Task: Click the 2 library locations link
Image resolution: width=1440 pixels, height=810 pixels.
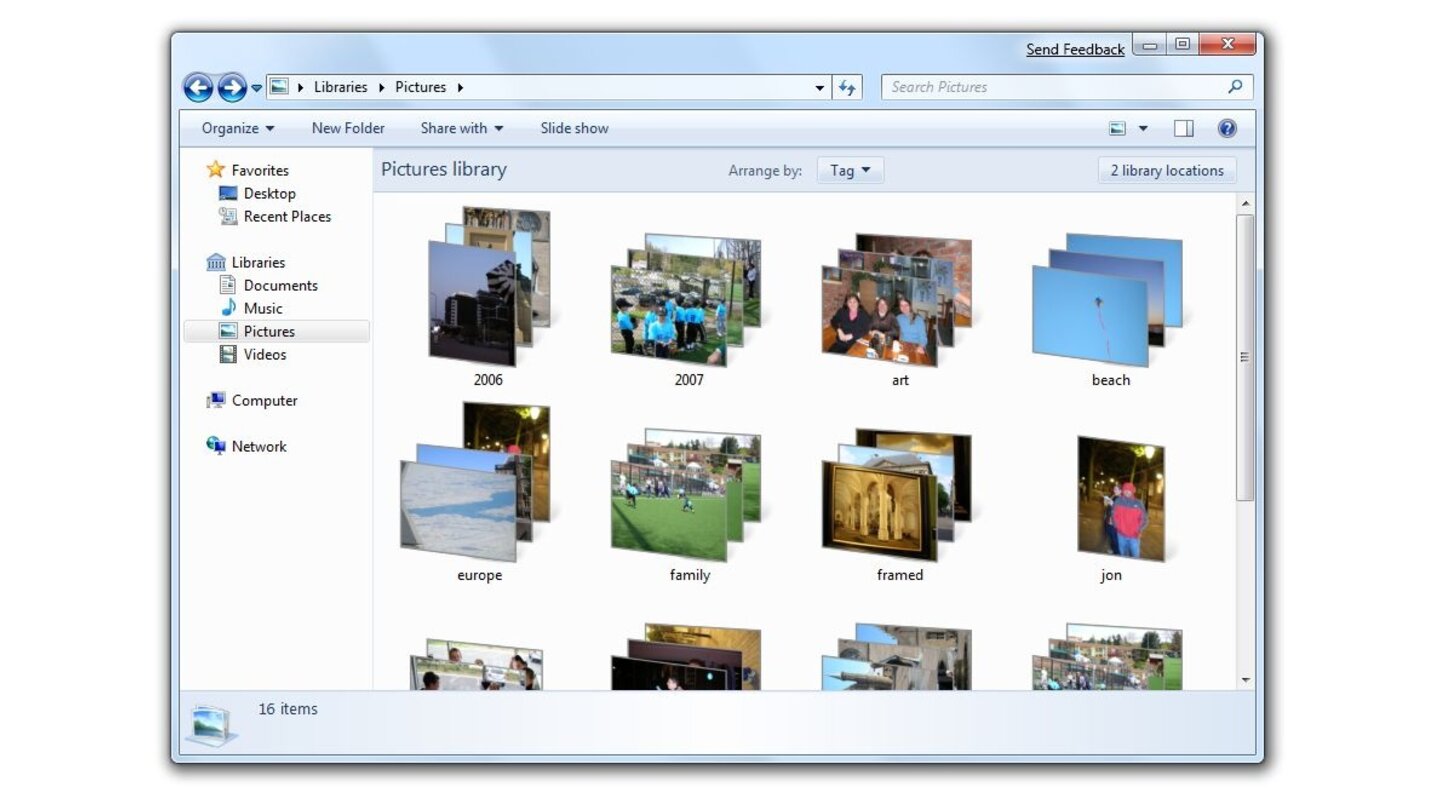Action: pos(1167,170)
